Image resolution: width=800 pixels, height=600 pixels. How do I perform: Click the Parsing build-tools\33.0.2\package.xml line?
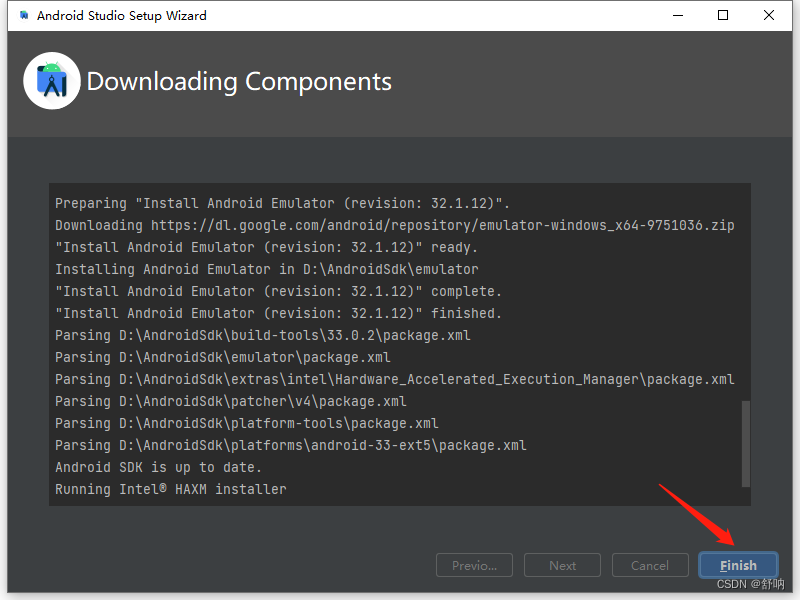click(x=262, y=335)
